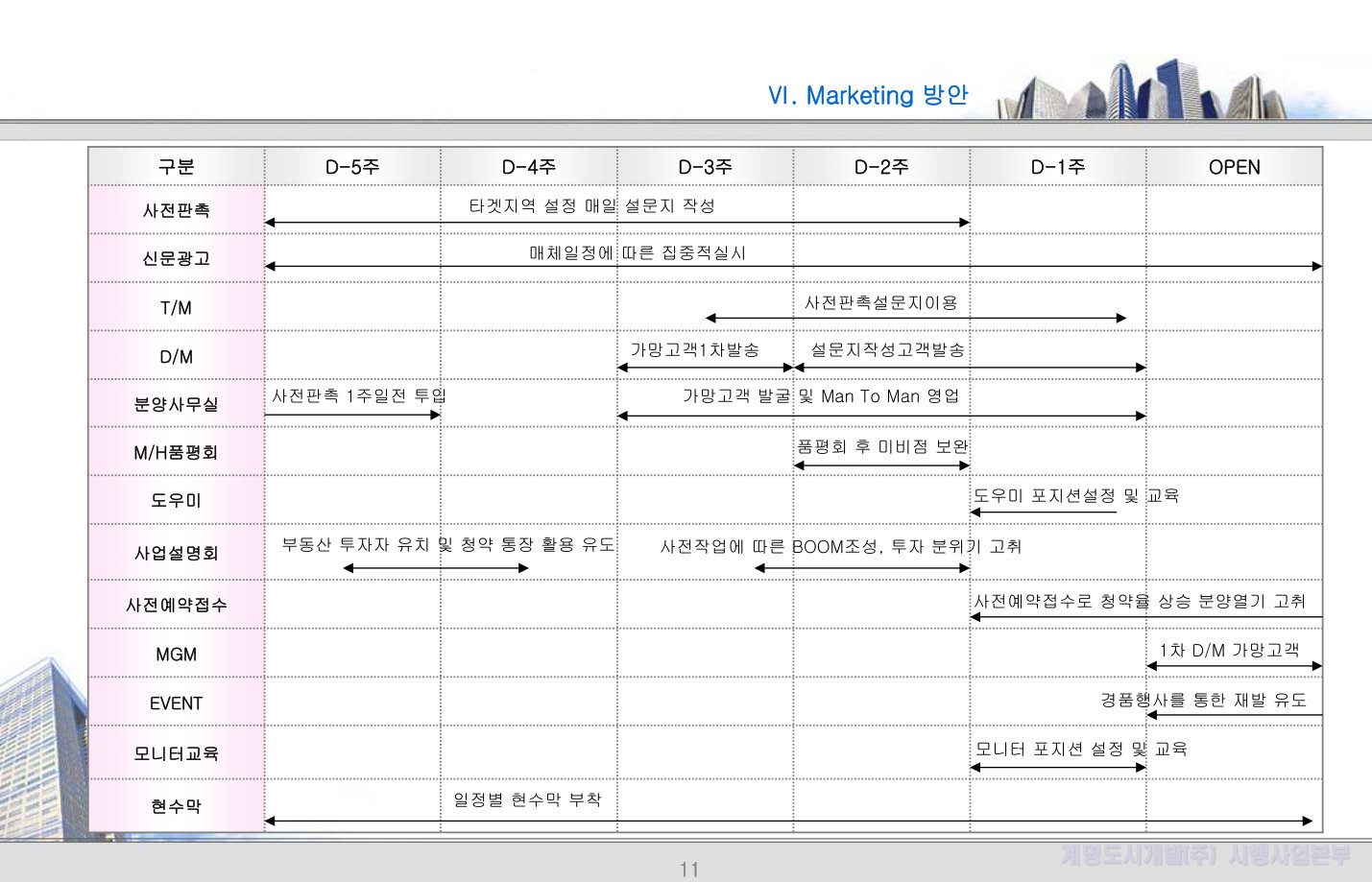Select the 'D-3주' column header
The height and width of the screenshot is (882, 1372).
[x=706, y=167]
